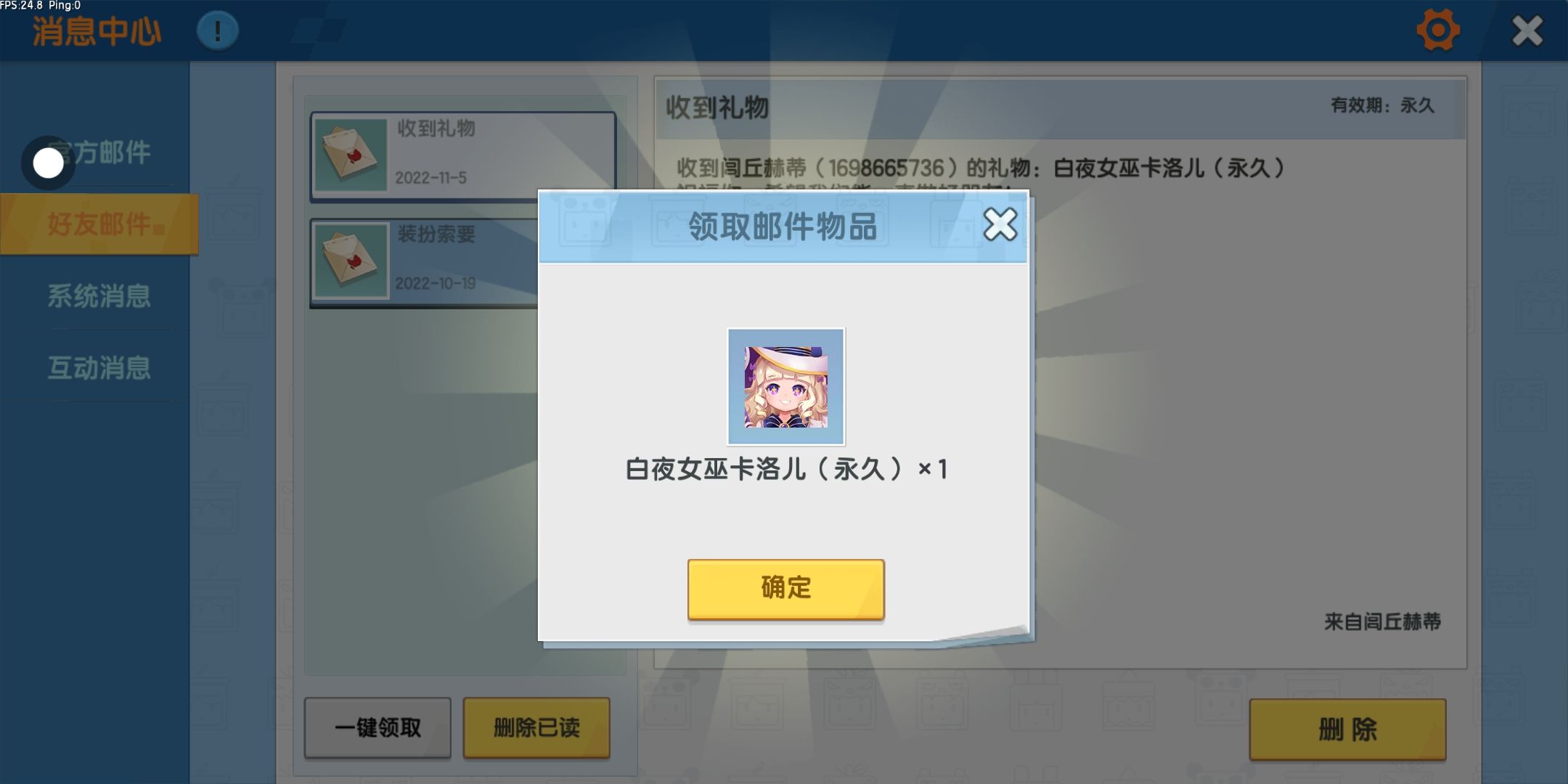The image size is (1568, 784).
Task: Confirm with the yellow 确定 button
Action: click(786, 589)
